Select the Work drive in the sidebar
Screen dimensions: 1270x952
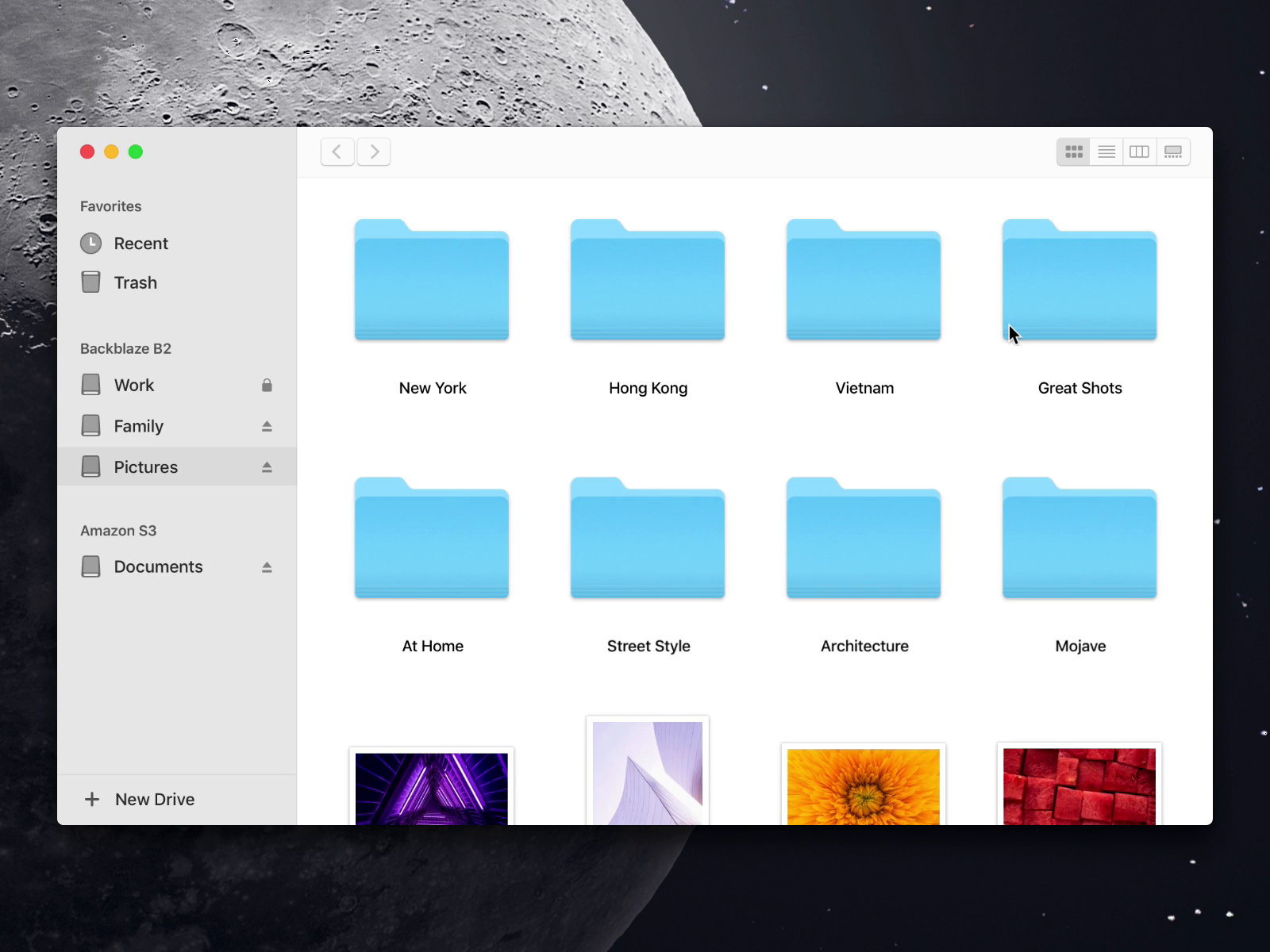click(133, 386)
